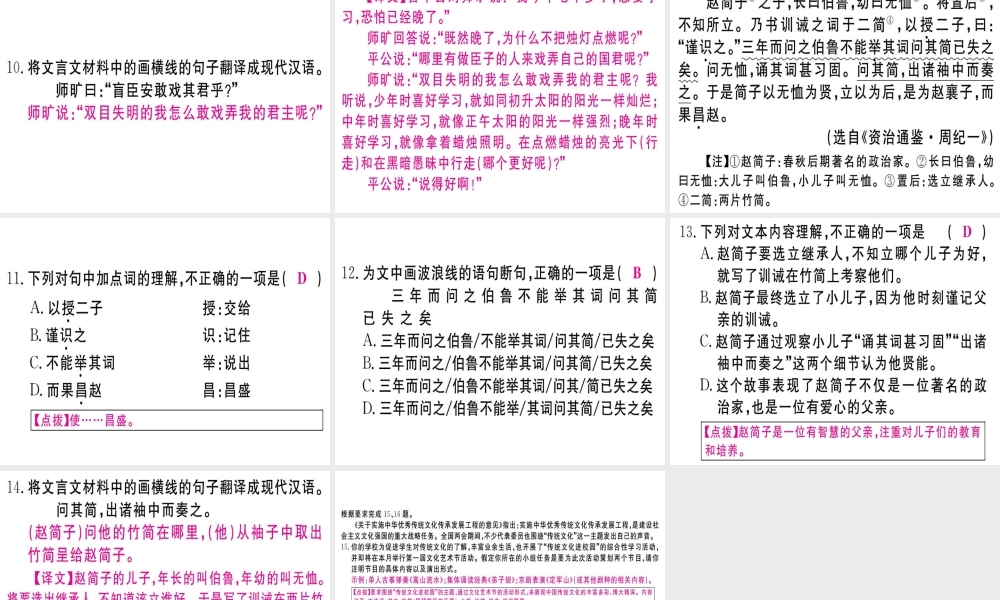Click the source note (选自《资治通鉴·周纪一》)

(x=910, y=137)
